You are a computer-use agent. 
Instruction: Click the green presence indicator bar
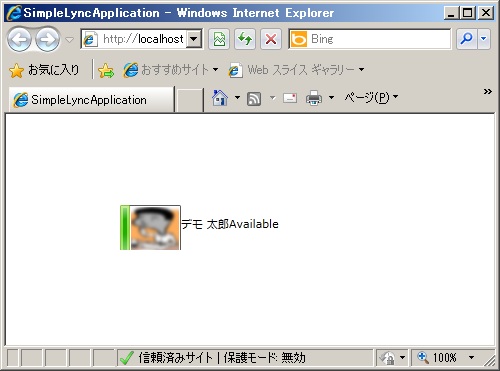point(125,228)
